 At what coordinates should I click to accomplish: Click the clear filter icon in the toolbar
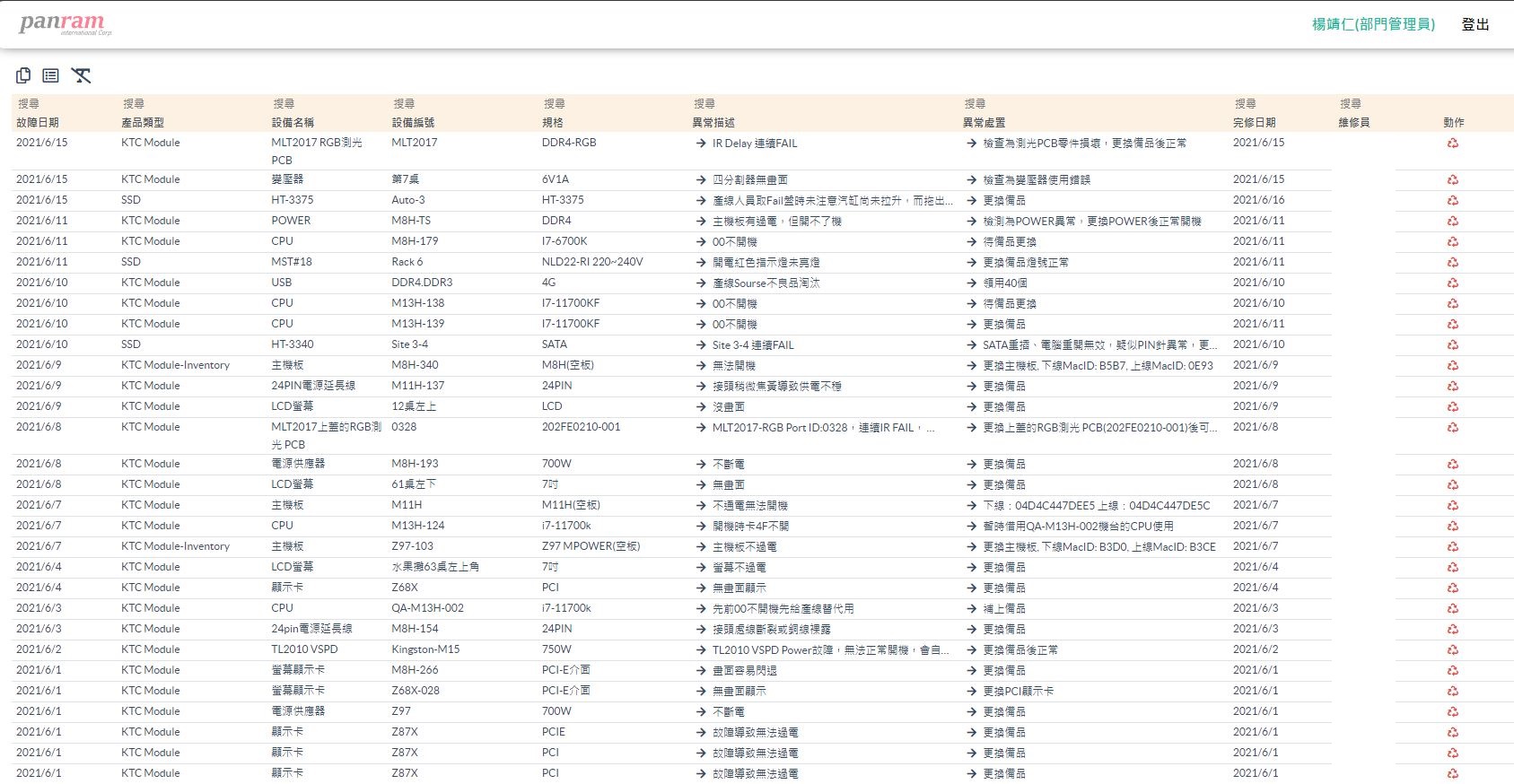pos(82,76)
